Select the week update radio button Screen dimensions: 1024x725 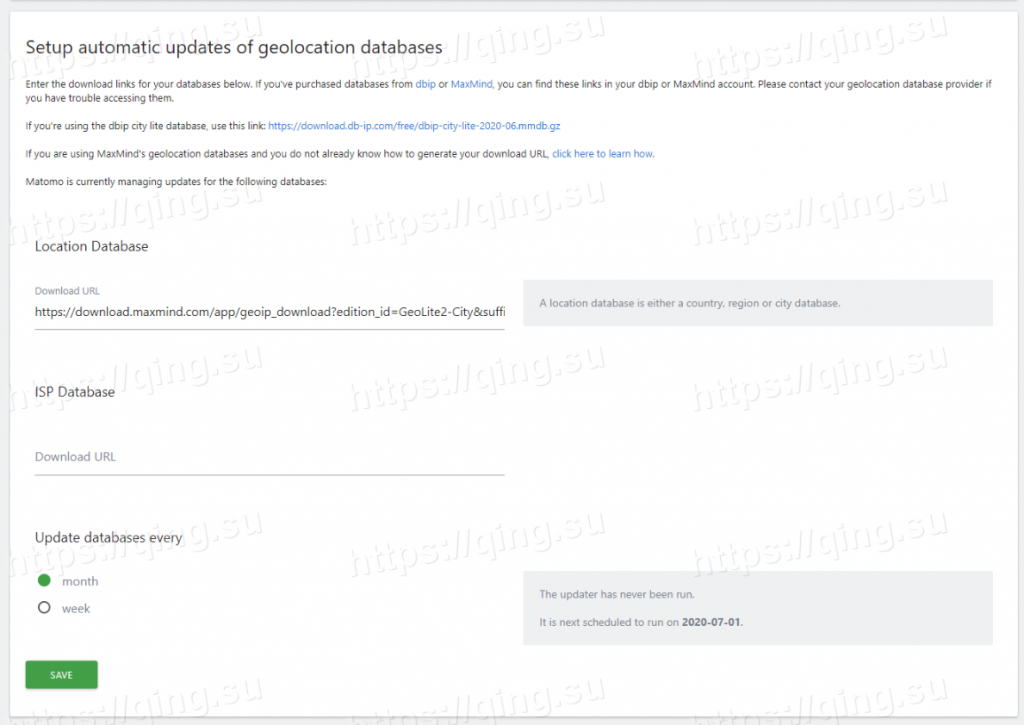[x=44, y=607]
